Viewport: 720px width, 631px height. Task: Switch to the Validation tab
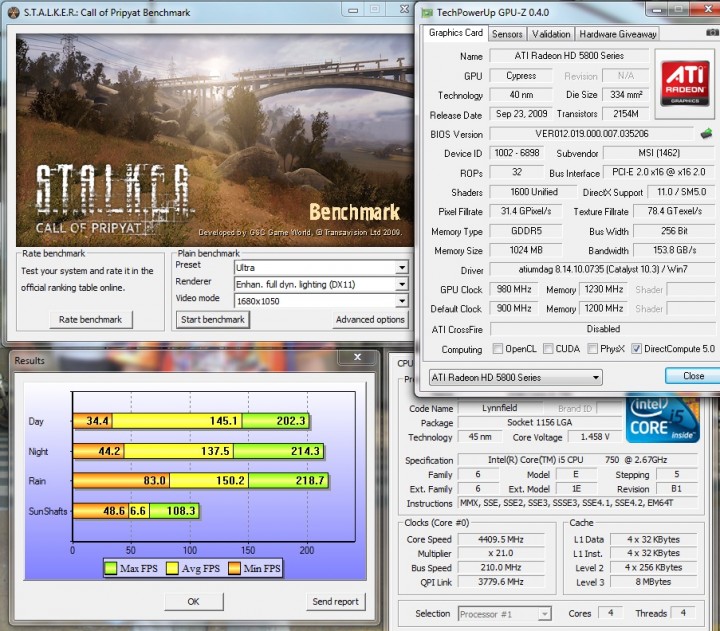551,34
